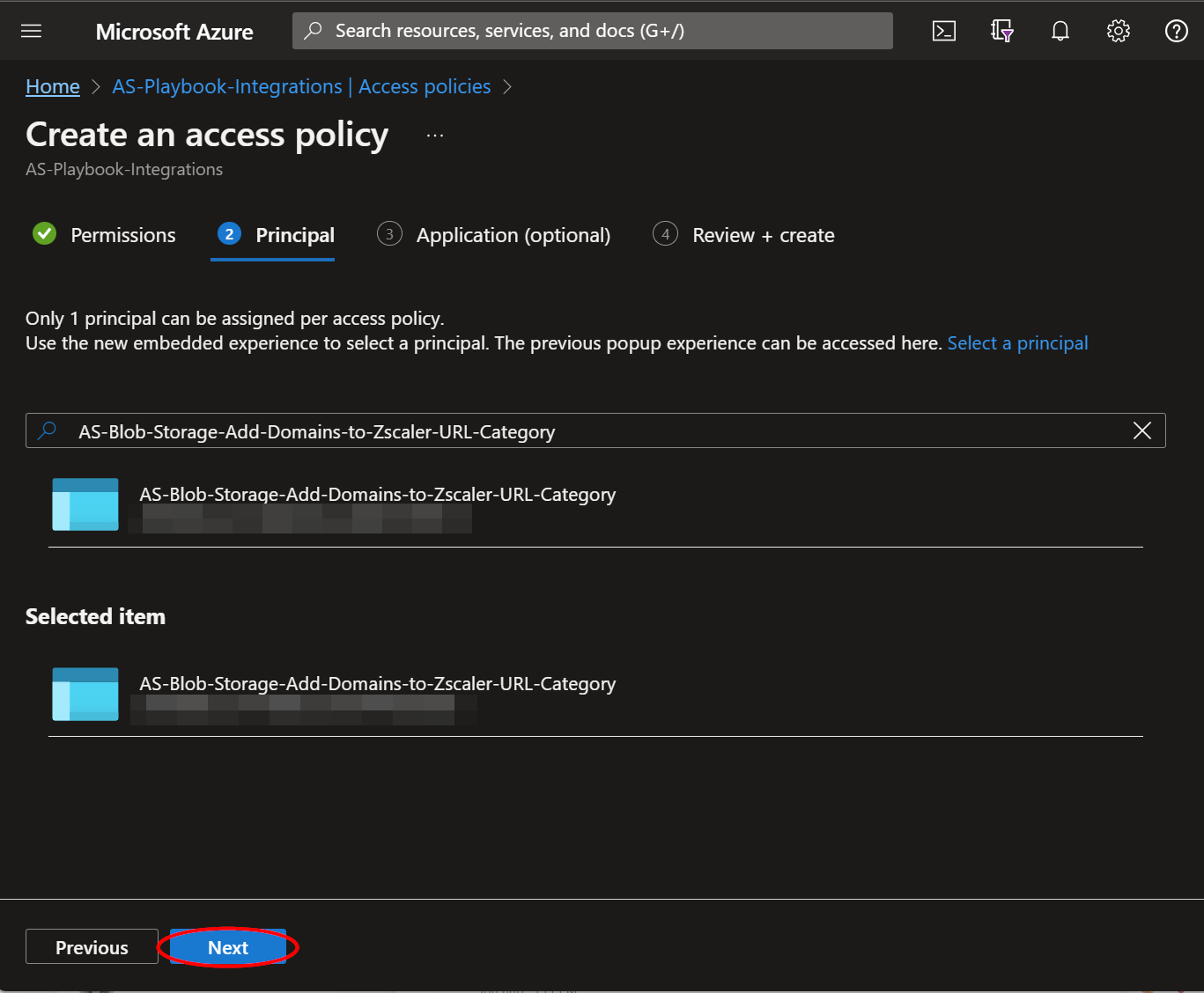Open the Directories and subscriptions filter icon
1204x993 pixels.
[1002, 31]
